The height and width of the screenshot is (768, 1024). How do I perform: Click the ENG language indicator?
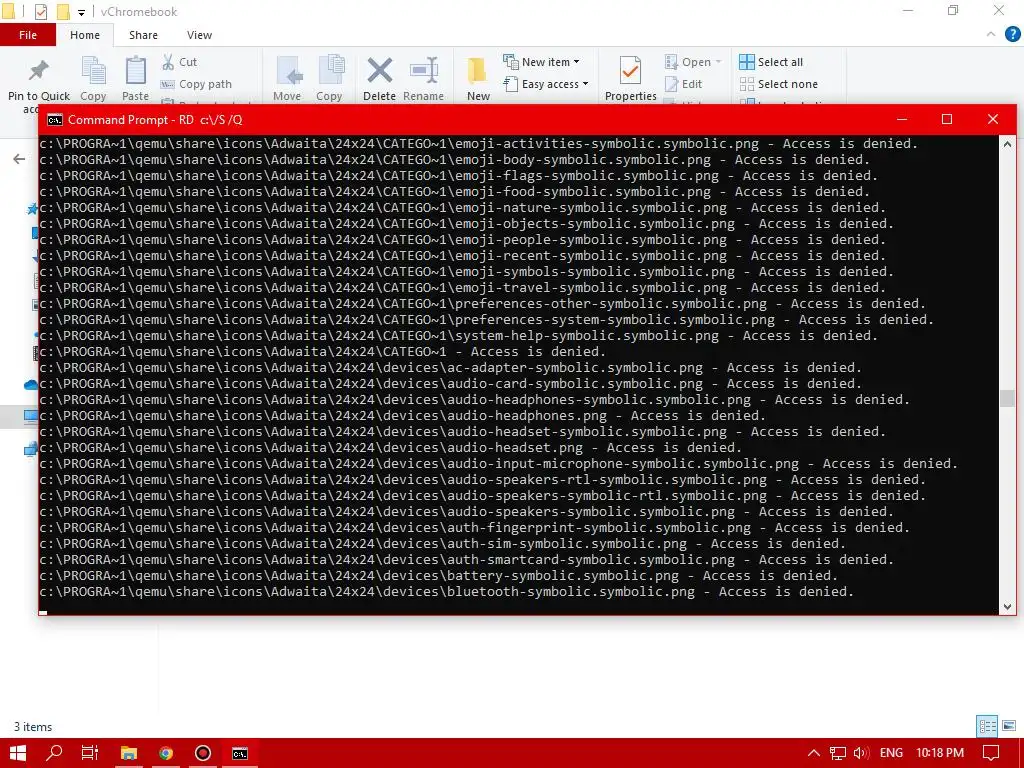click(x=891, y=753)
